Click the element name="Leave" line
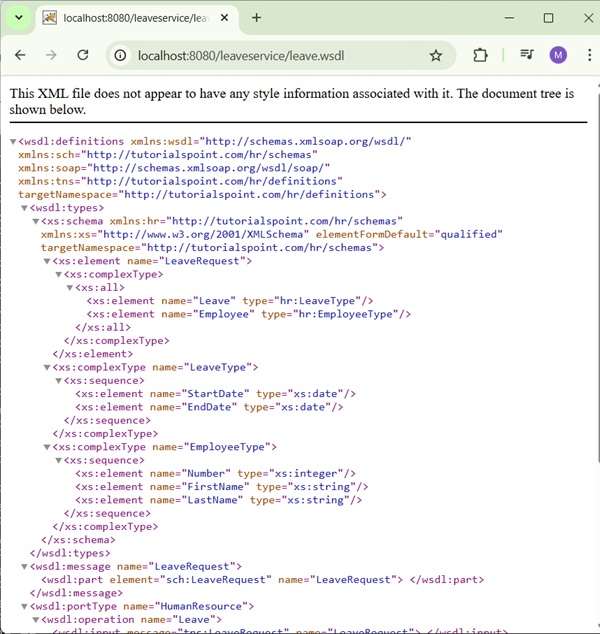The width and height of the screenshot is (600, 634). [230, 301]
